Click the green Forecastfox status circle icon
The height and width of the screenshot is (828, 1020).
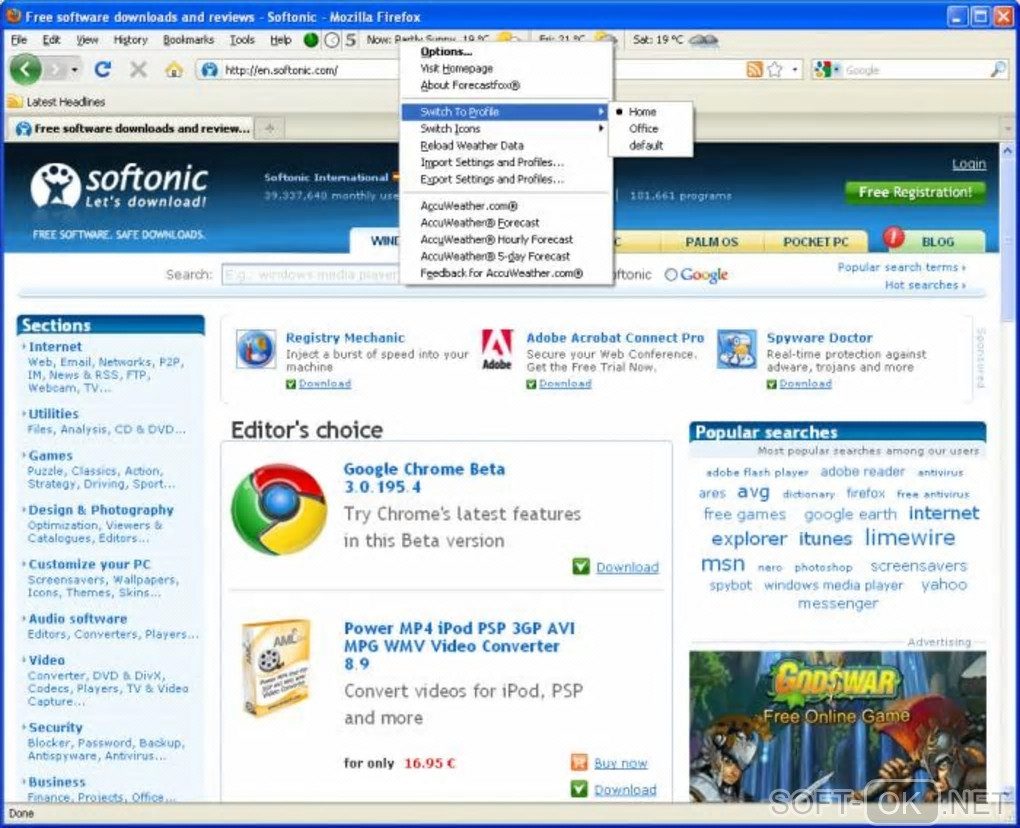tap(311, 40)
